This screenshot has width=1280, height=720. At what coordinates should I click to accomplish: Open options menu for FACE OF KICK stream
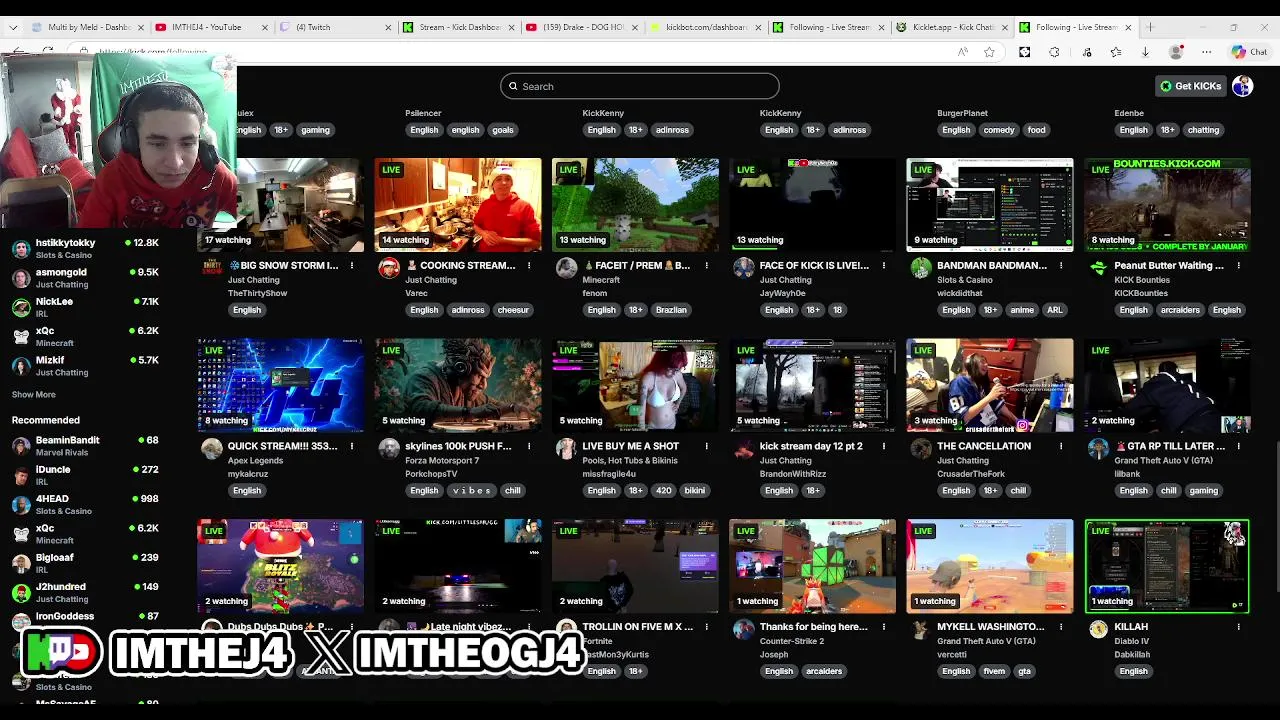(884, 266)
